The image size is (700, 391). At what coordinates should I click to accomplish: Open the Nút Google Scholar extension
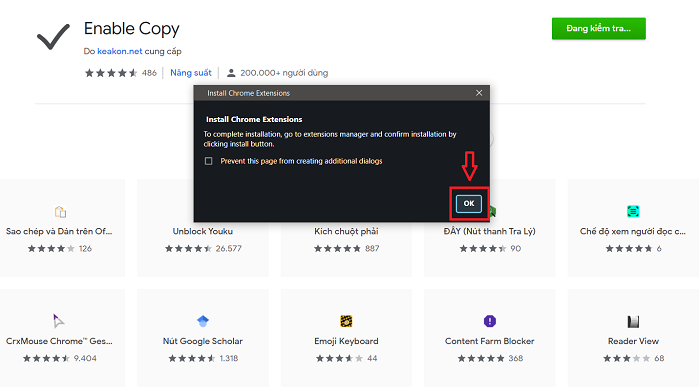[203, 341]
